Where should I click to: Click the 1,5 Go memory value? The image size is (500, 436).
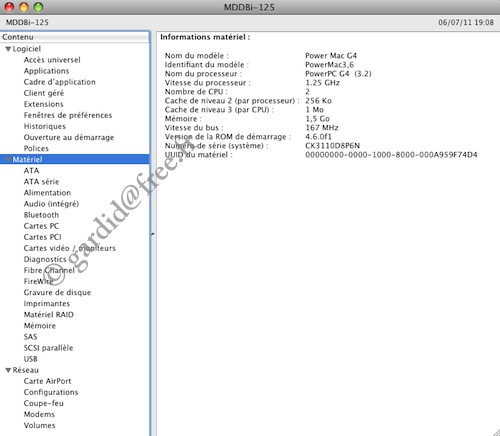317,119
